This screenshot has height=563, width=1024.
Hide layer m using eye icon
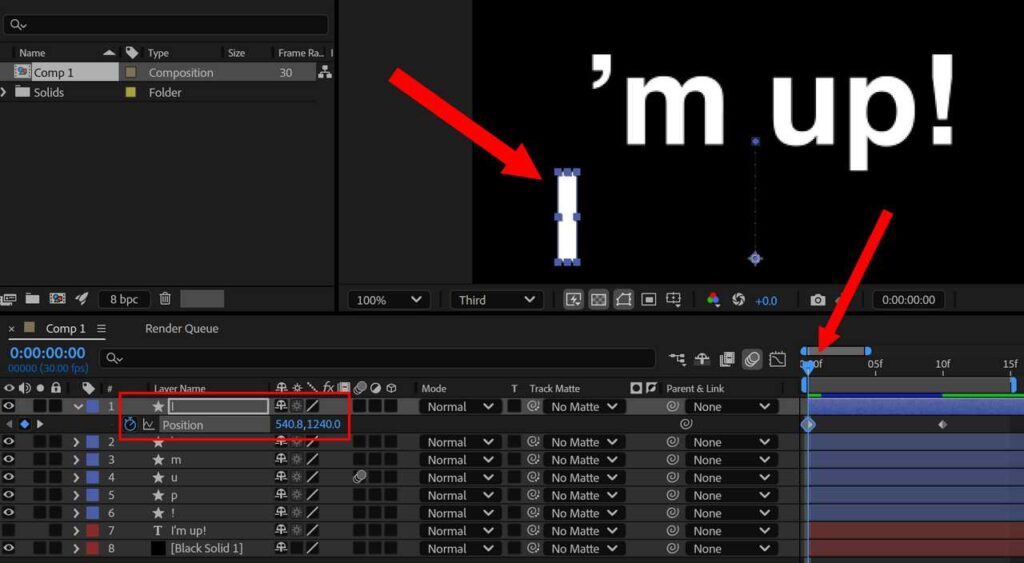click(x=8, y=460)
